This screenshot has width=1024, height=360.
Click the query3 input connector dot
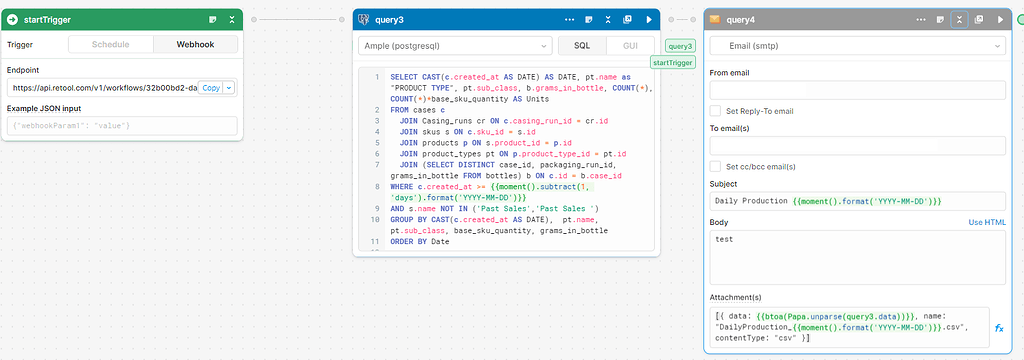[342, 19]
